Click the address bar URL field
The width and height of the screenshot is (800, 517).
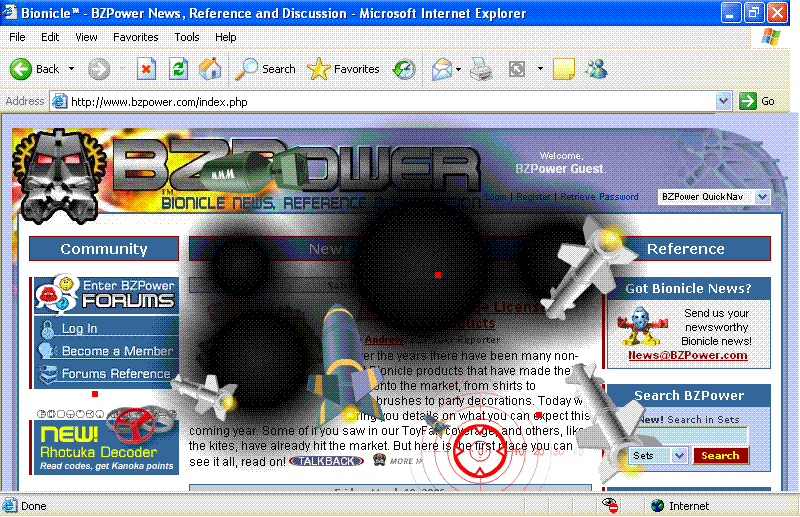tap(390, 102)
